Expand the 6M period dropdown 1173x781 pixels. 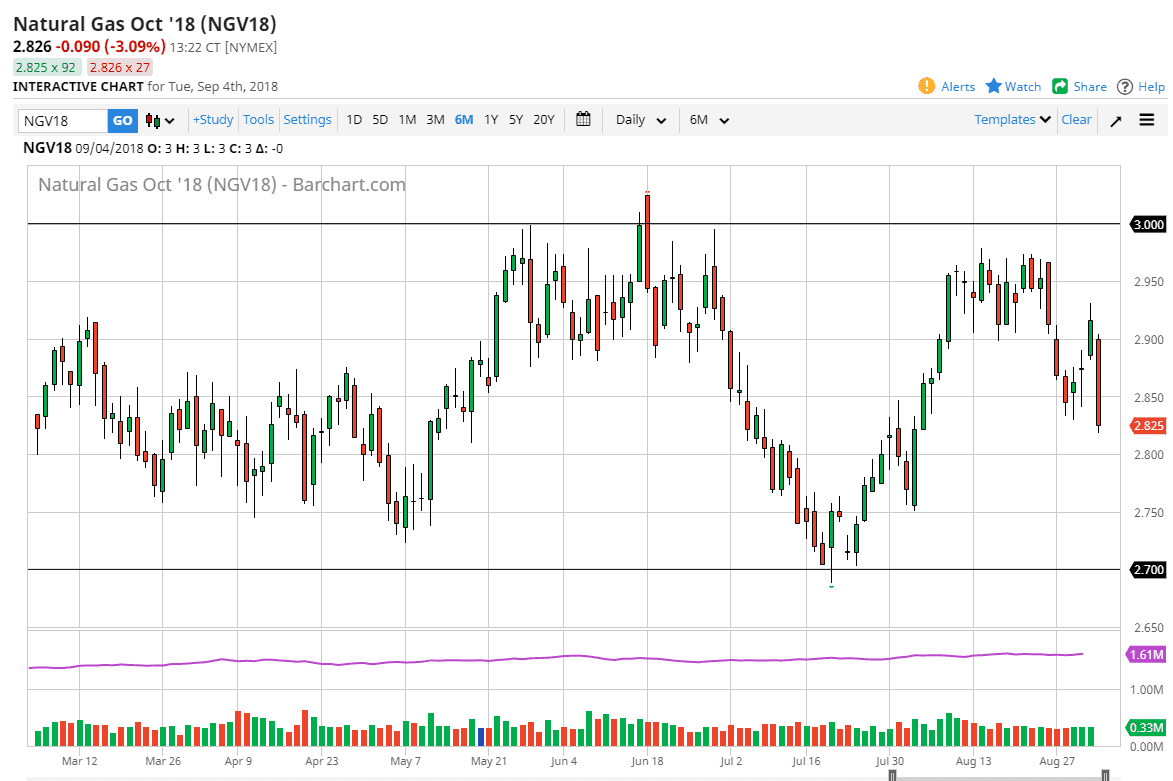coord(709,120)
